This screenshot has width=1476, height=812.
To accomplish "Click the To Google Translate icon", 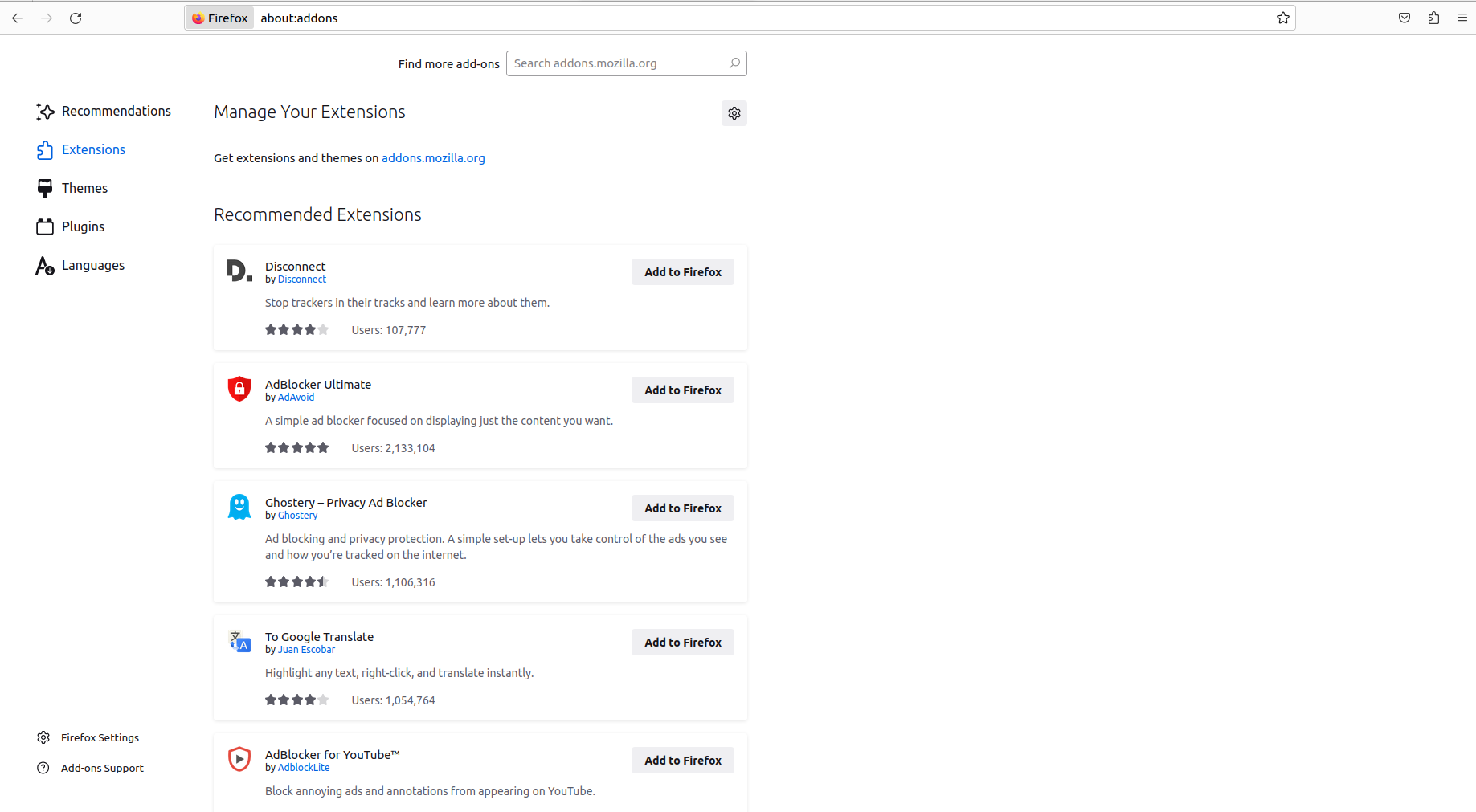I will tap(239, 641).
